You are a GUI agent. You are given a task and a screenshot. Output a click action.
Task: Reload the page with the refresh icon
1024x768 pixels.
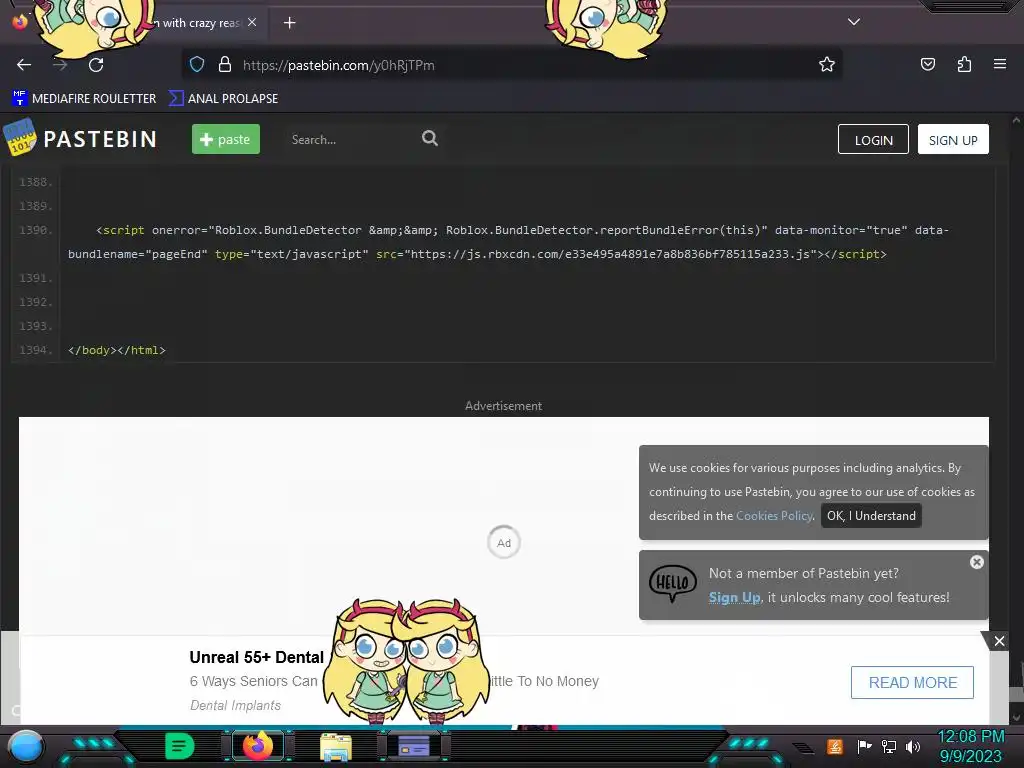96,65
